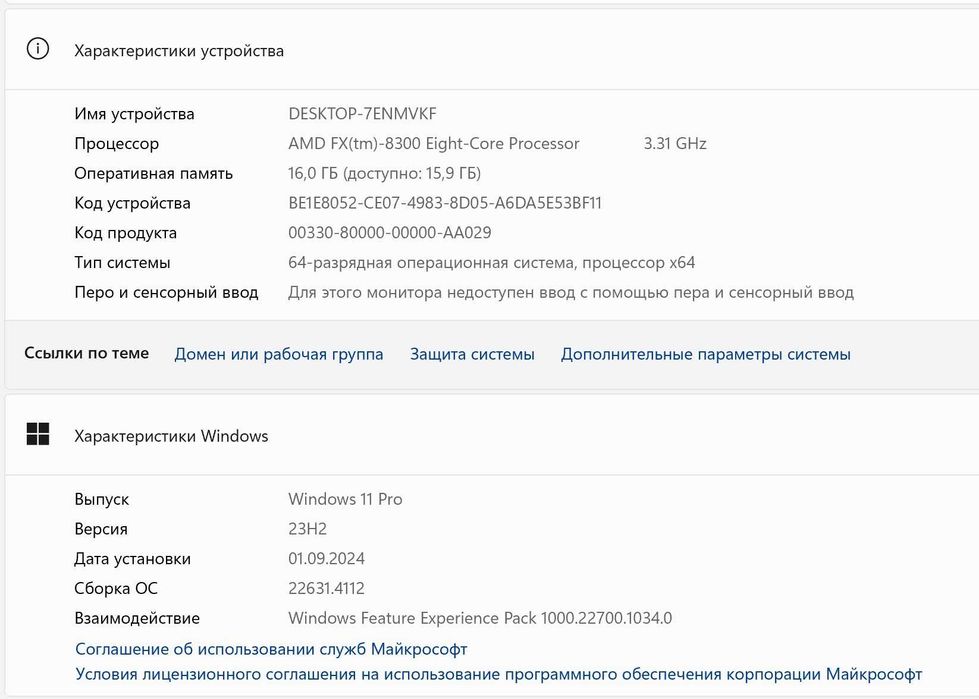Open the Защита системы link
Screen dimensions: 979x699
pos(472,354)
